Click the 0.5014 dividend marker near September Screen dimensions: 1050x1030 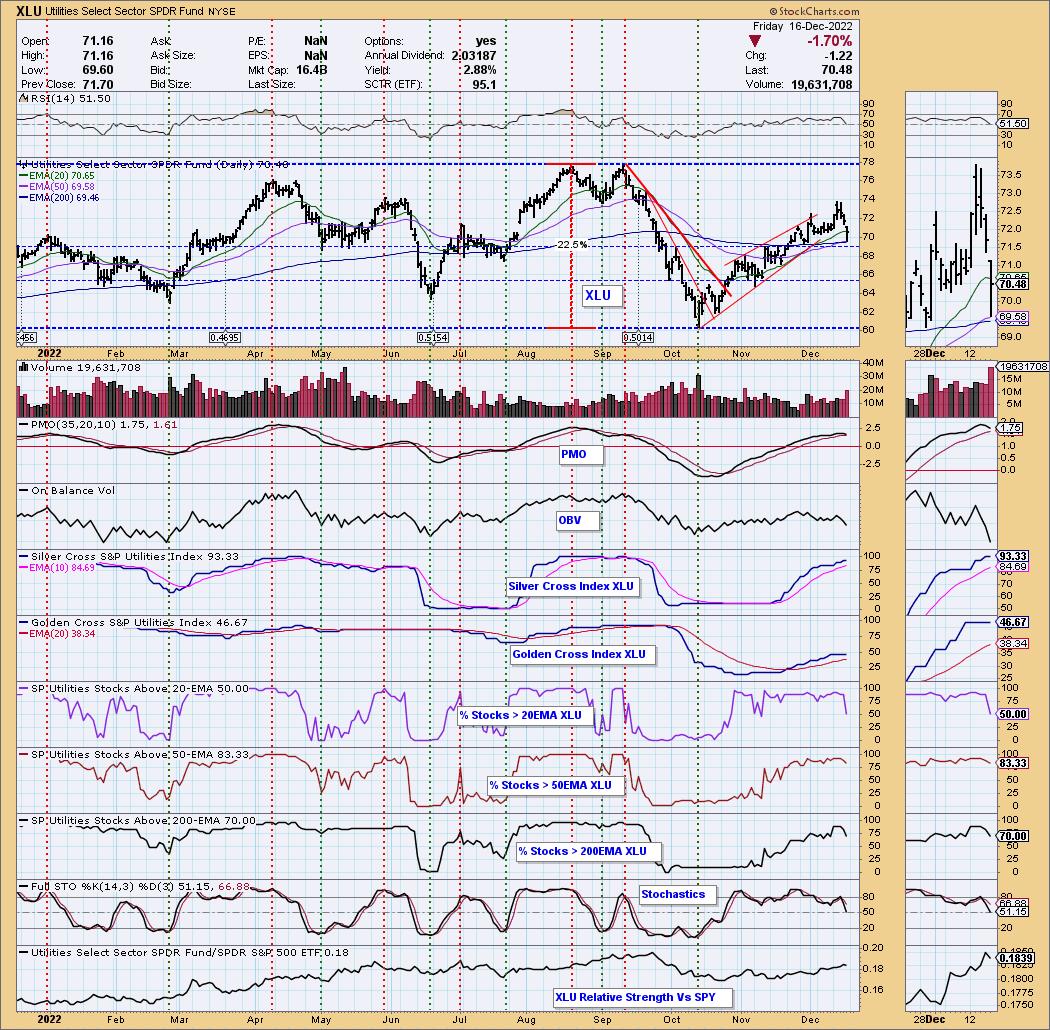pos(638,338)
